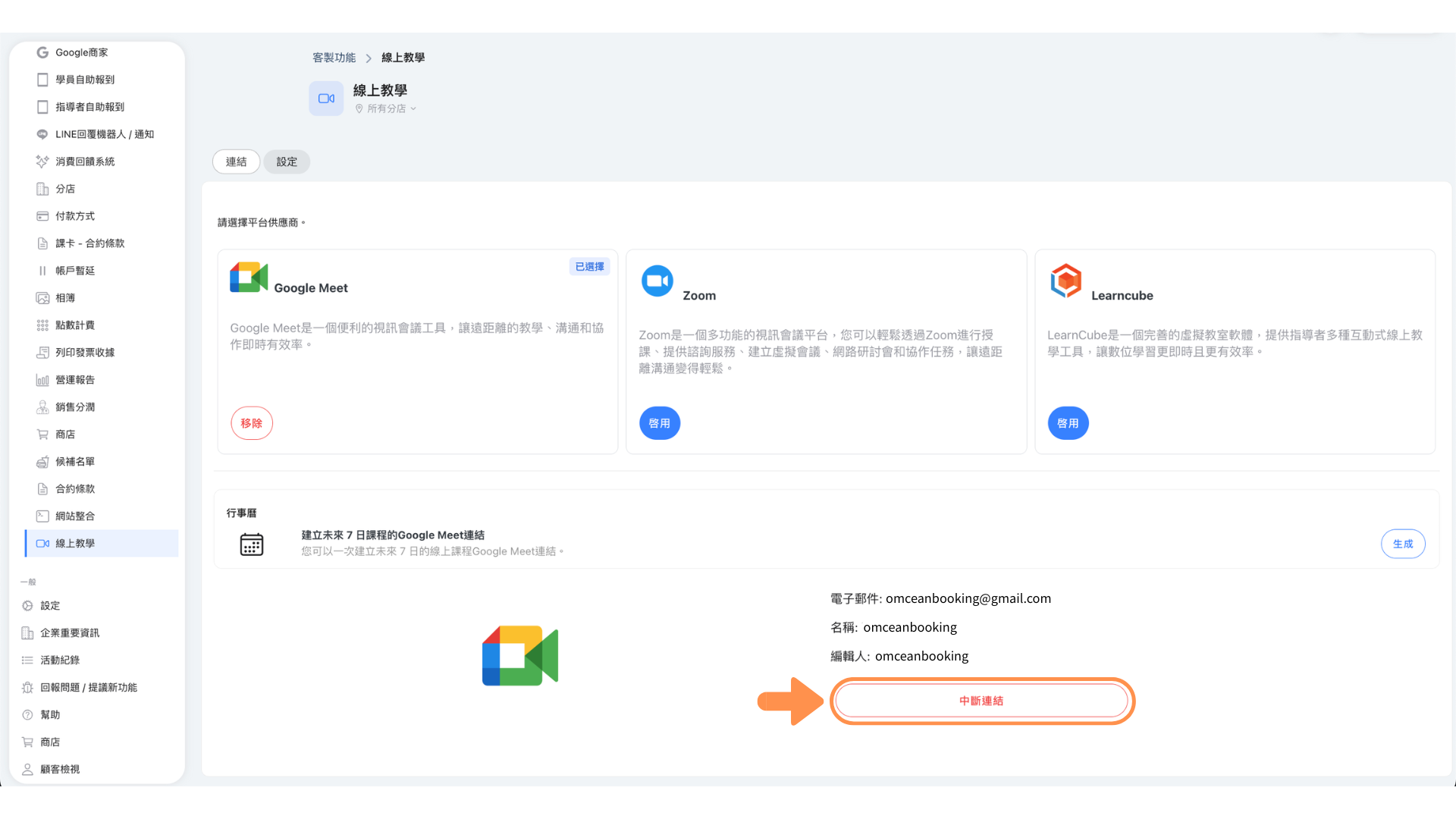Click the 指導者自助報到 sidebar icon
The width and height of the screenshot is (1456, 819).
[x=42, y=107]
